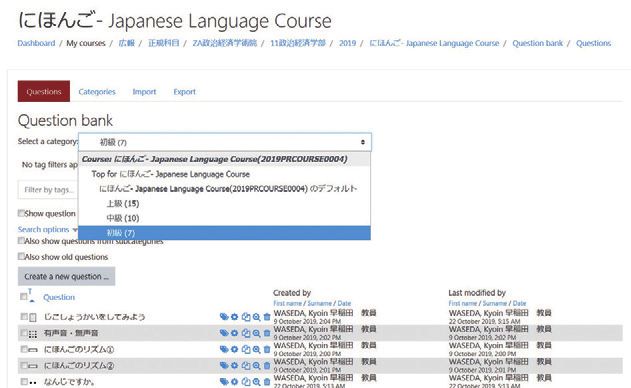Viewport: 631px width, 388px height.
Task: Sort by Question column header
Action: pyautogui.click(x=59, y=297)
